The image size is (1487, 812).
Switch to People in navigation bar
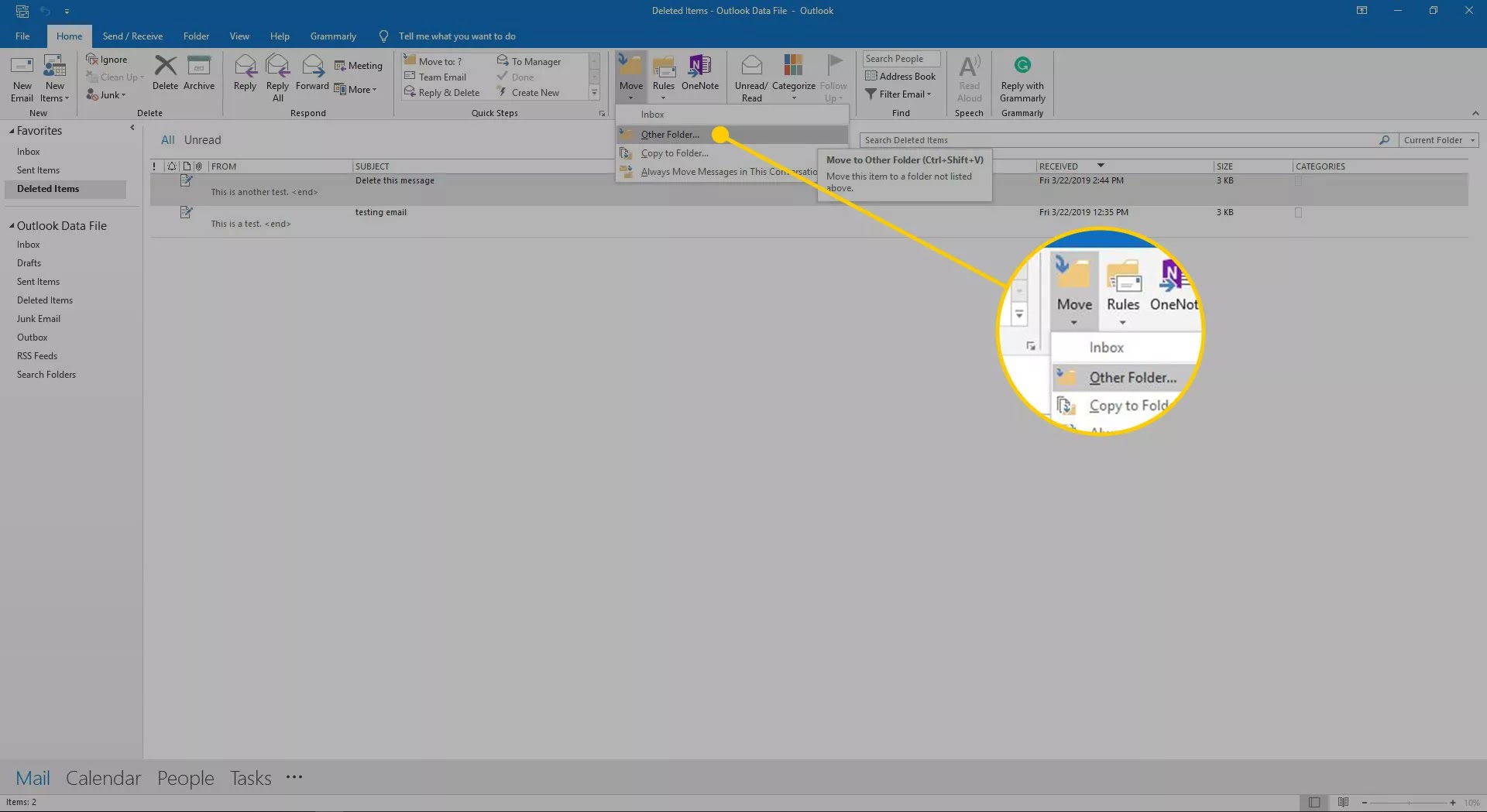[185, 778]
